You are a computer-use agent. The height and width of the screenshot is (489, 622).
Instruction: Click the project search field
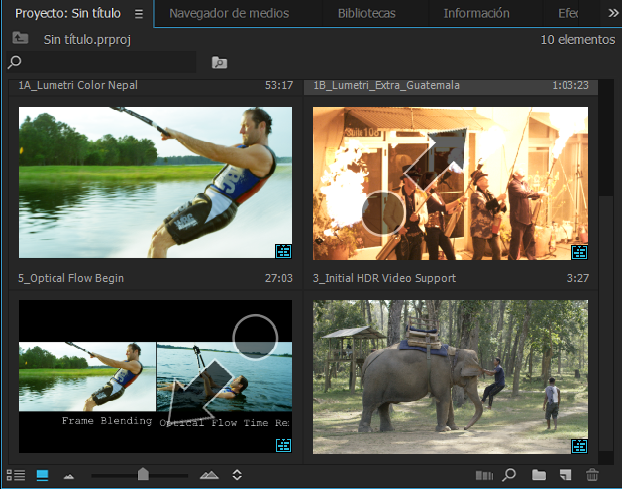pos(102,62)
